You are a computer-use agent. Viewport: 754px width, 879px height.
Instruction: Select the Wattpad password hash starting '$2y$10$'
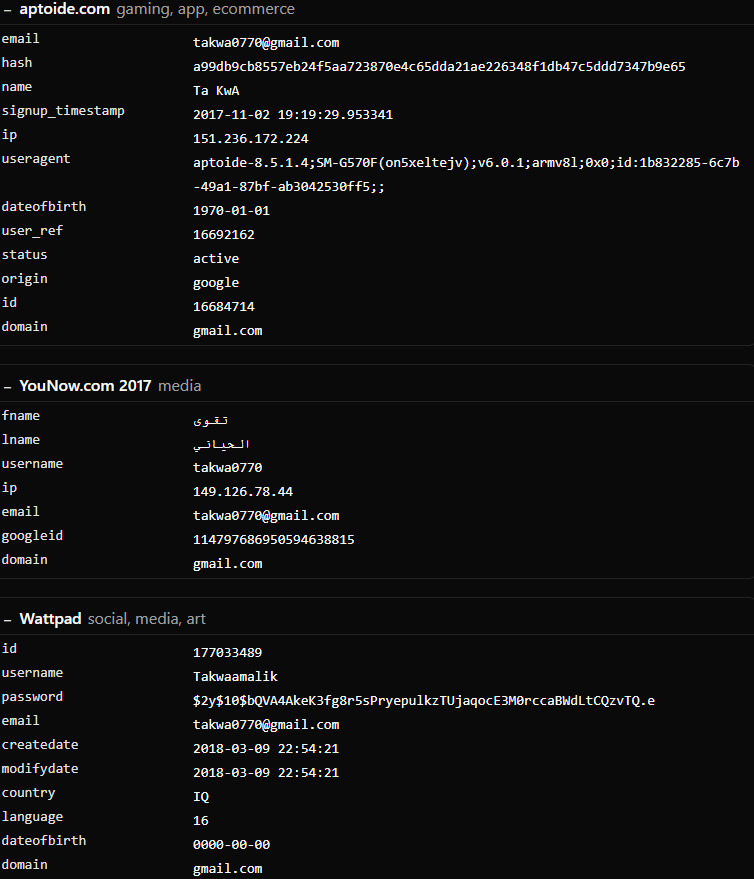click(x=424, y=701)
